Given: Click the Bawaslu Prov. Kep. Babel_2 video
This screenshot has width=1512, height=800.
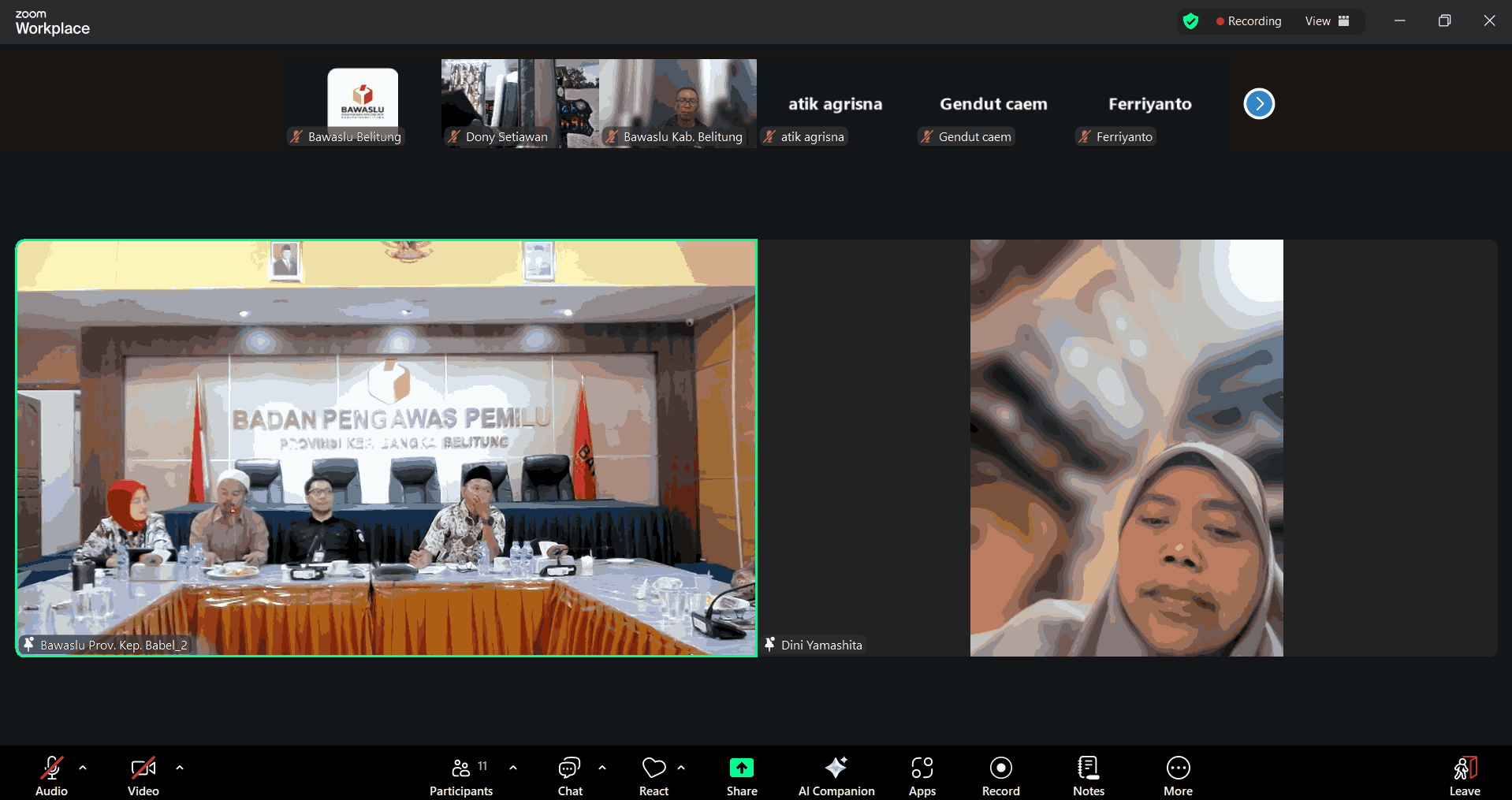Looking at the screenshot, I should click(x=386, y=448).
